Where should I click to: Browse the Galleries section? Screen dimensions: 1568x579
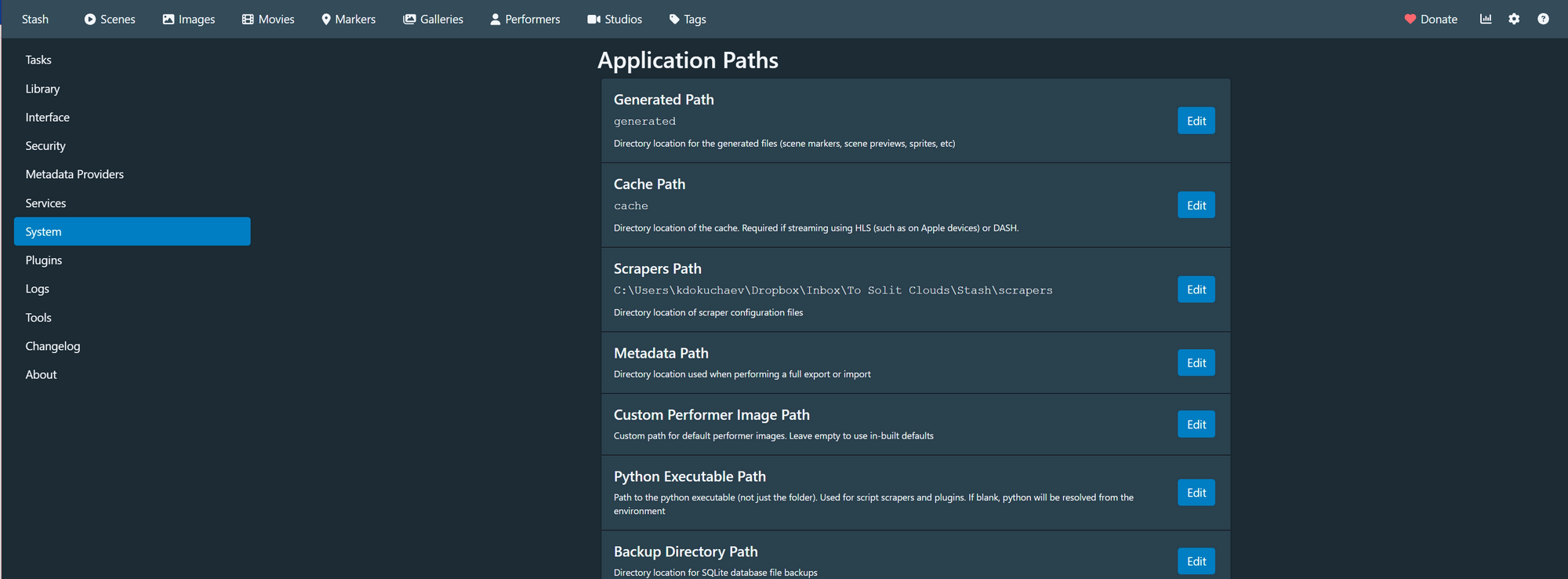click(433, 19)
